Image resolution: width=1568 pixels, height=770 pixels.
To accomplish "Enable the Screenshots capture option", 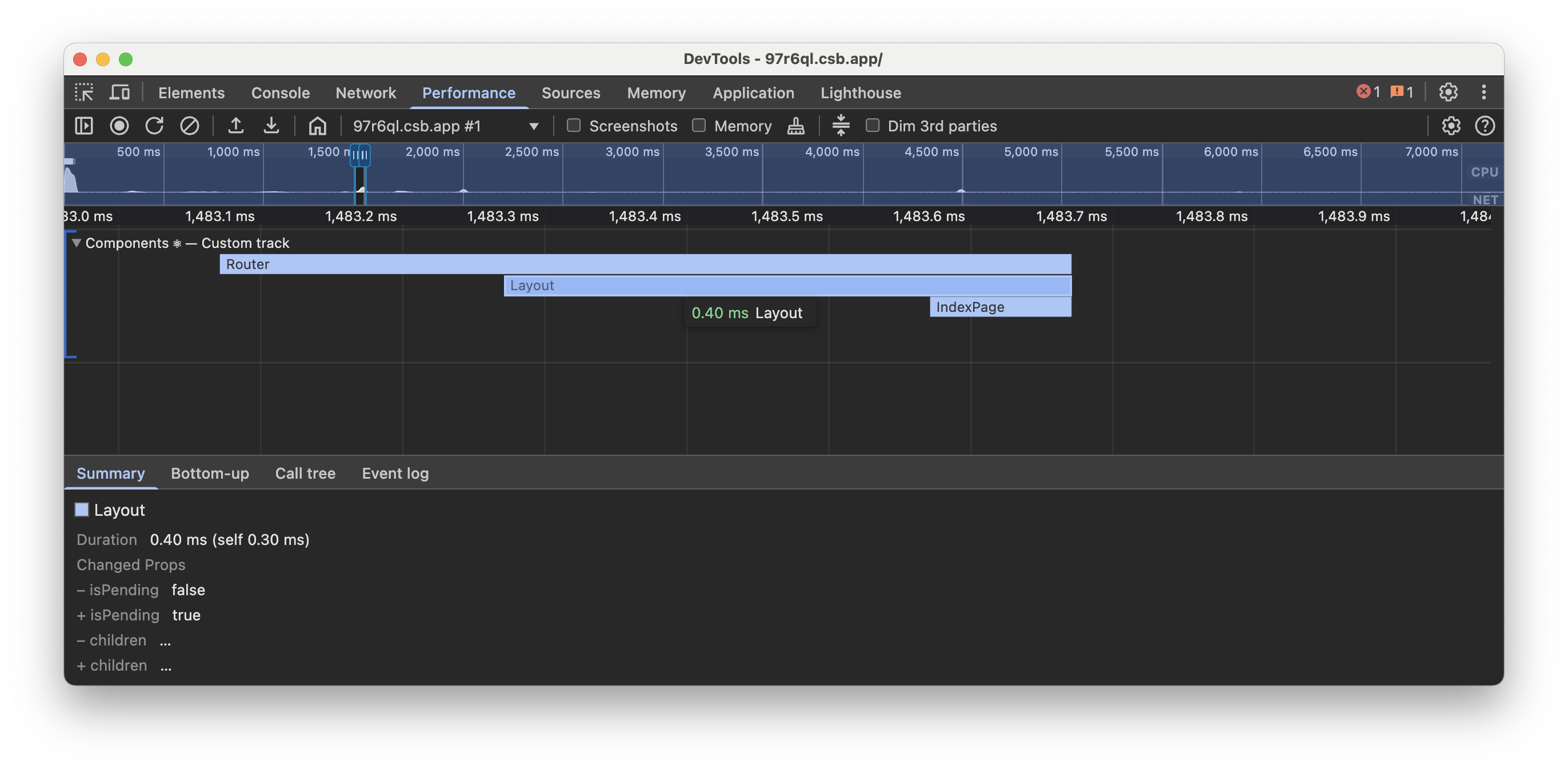I will pos(573,126).
